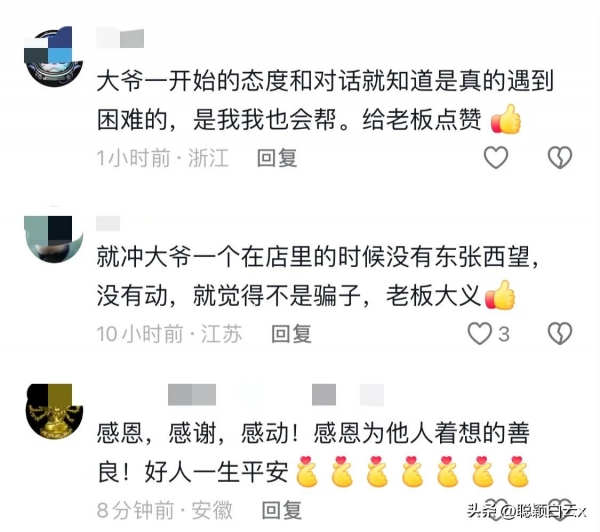Dislike the 安徽 comment via broken heart
This screenshot has height=532, width=600.
(560, 509)
